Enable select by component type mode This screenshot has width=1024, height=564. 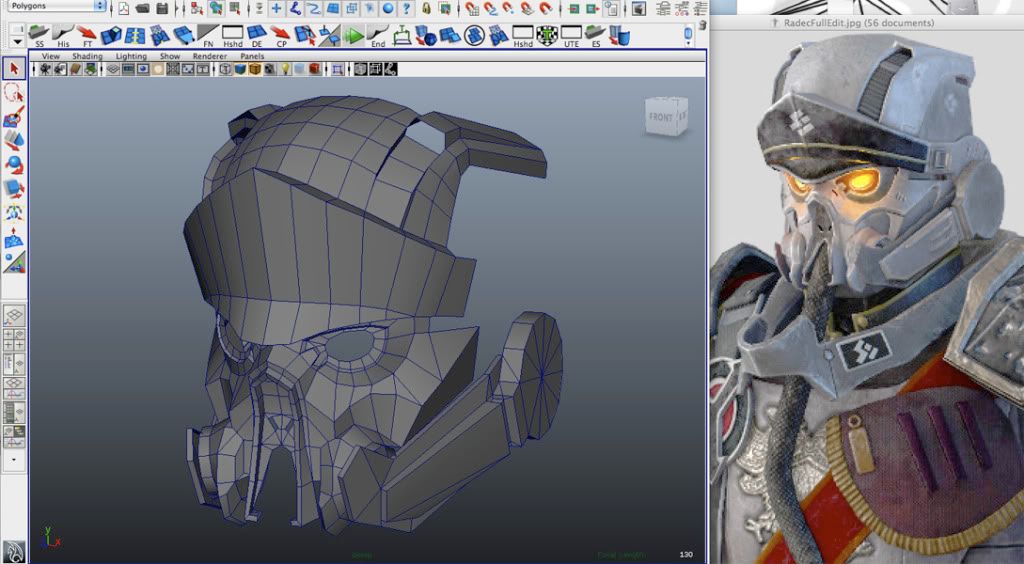(234, 8)
